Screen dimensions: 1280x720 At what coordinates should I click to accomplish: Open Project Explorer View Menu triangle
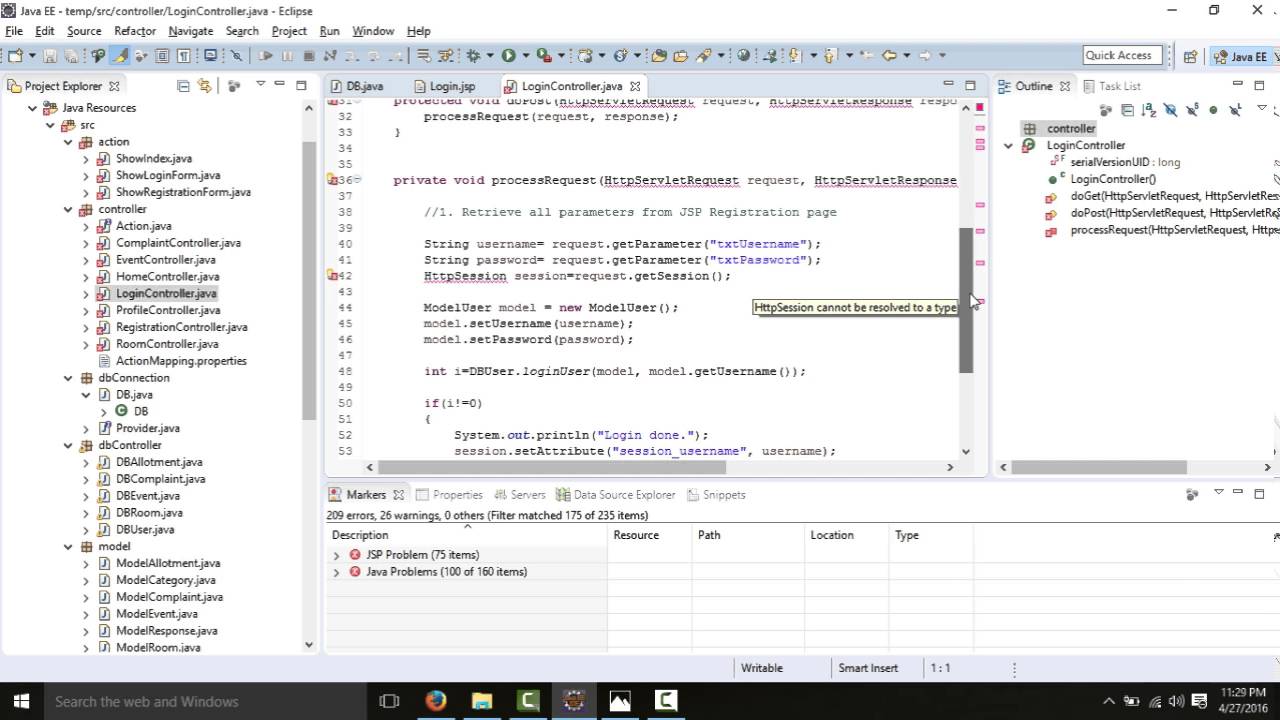260,84
